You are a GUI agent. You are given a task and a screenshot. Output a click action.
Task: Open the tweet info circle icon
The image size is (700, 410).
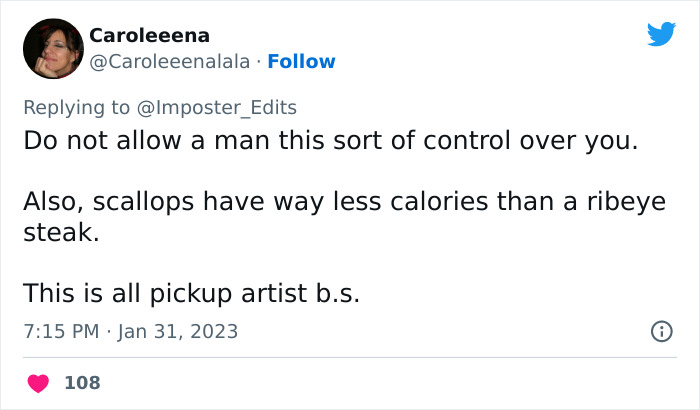click(x=661, y=331)
